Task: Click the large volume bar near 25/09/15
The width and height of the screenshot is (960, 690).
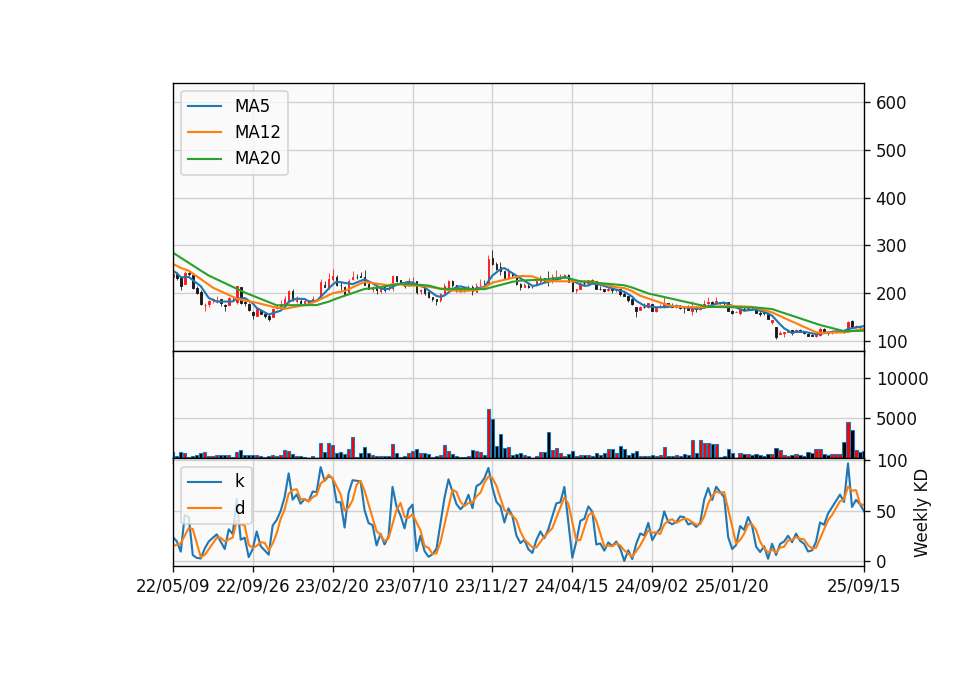Action: [849, 440]
